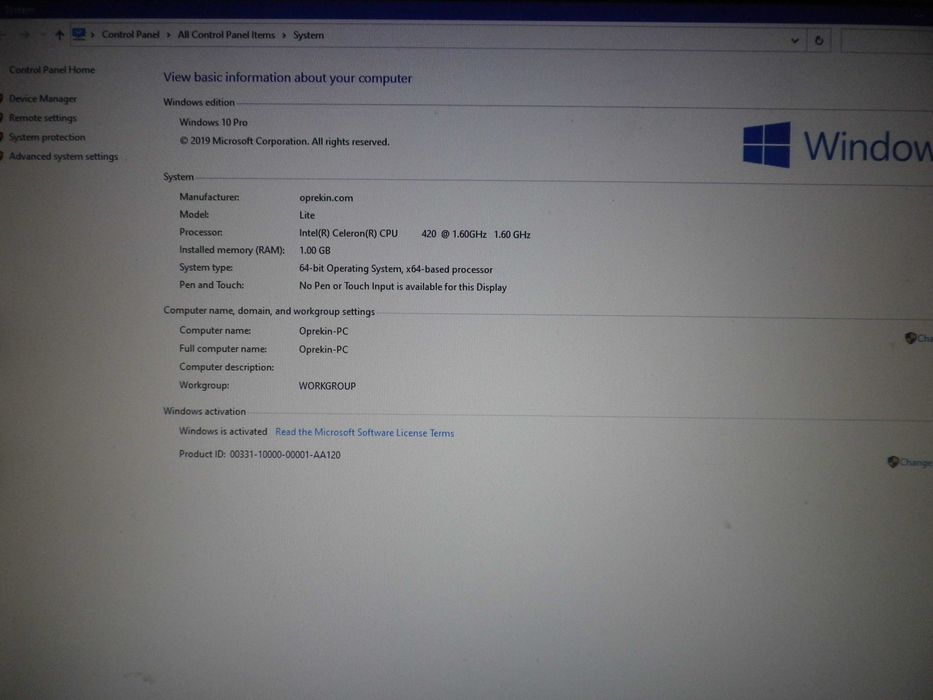The image size is (933, 700).
Task: Click the Up arrow navigation button
Action: point(59,35)
